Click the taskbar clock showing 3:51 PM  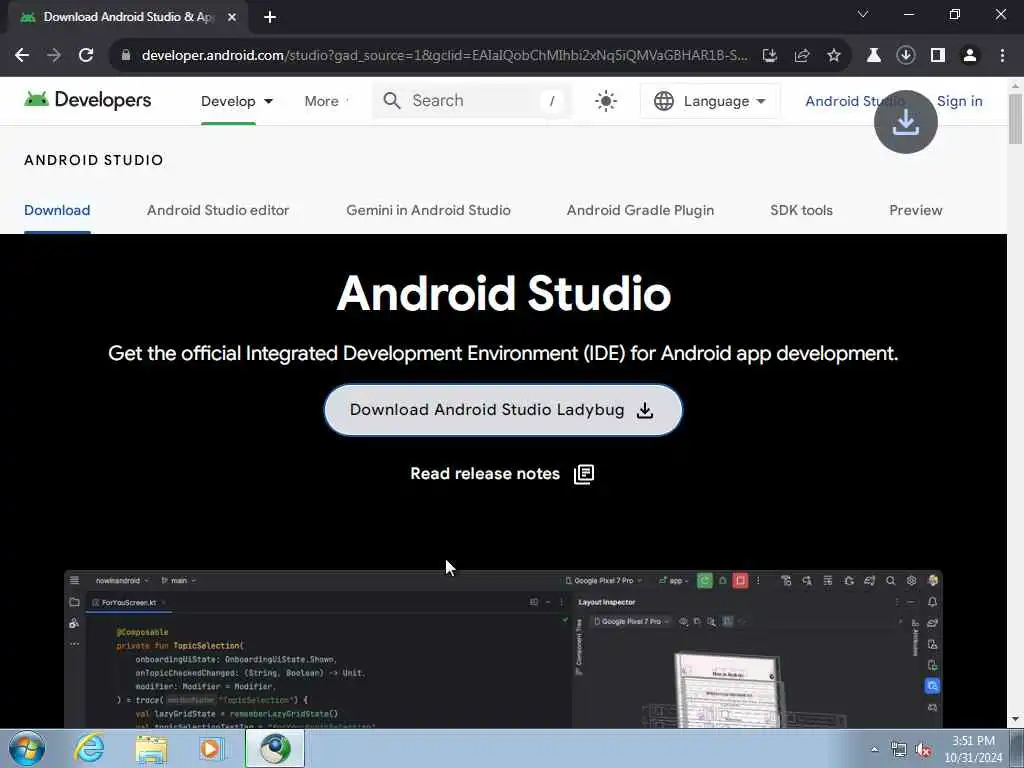coord(973,749)
